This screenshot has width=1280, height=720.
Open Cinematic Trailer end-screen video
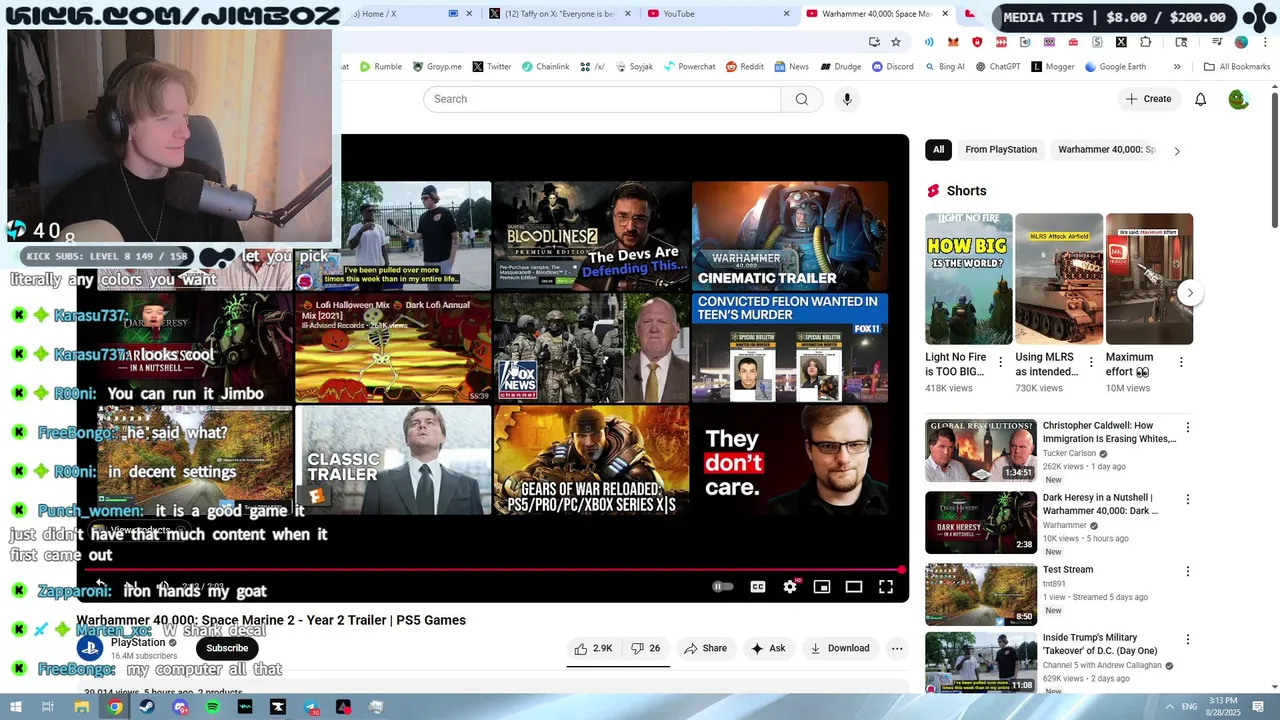(790, 236)
